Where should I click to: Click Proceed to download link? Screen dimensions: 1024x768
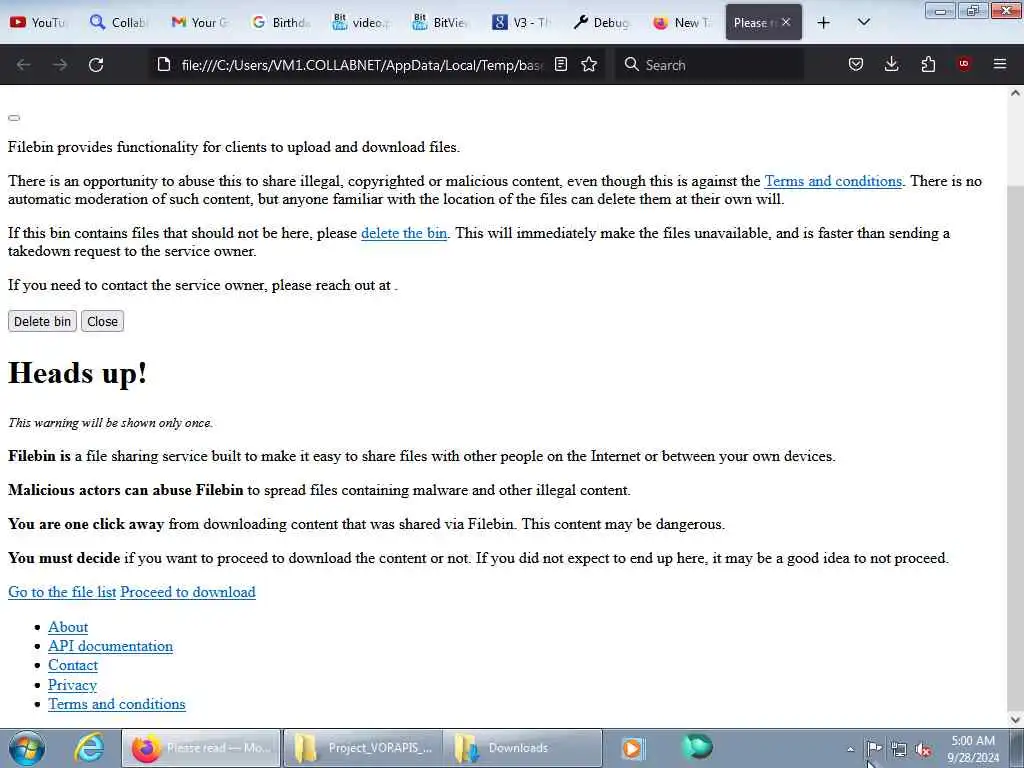(x=188, y=592)
